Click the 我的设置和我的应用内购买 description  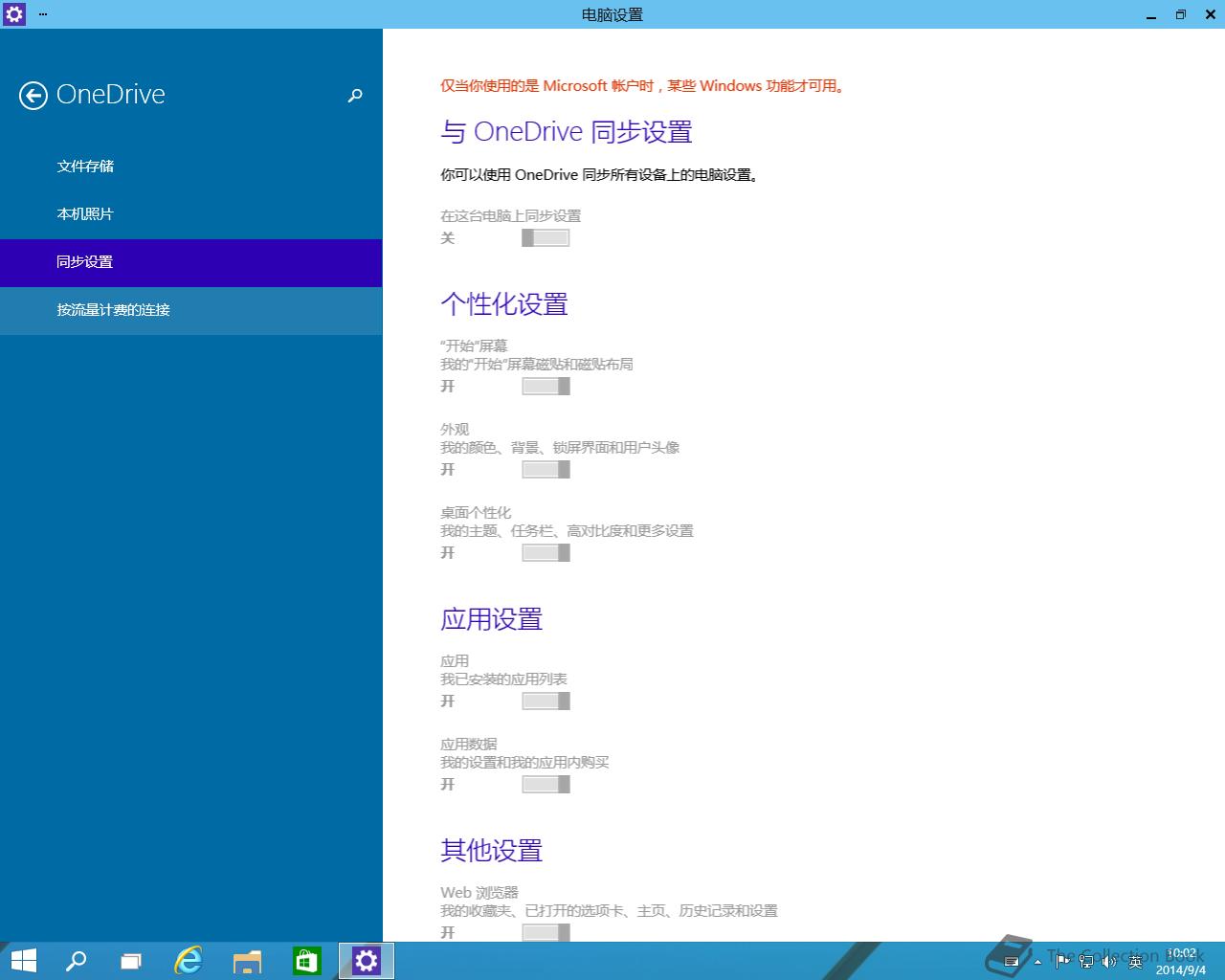point(524,763)
